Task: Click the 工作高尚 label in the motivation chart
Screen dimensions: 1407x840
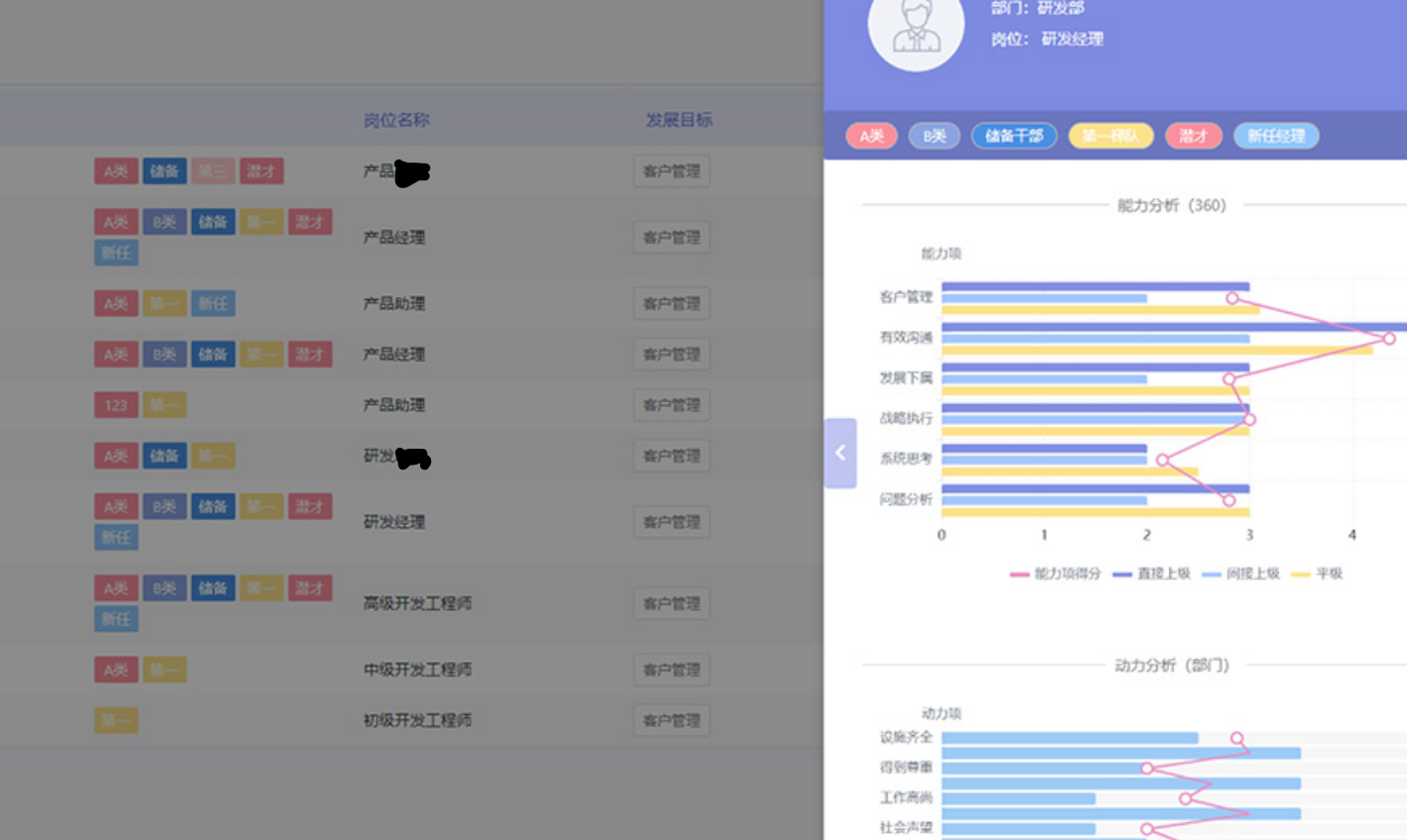Action: [x=907, y=797]
